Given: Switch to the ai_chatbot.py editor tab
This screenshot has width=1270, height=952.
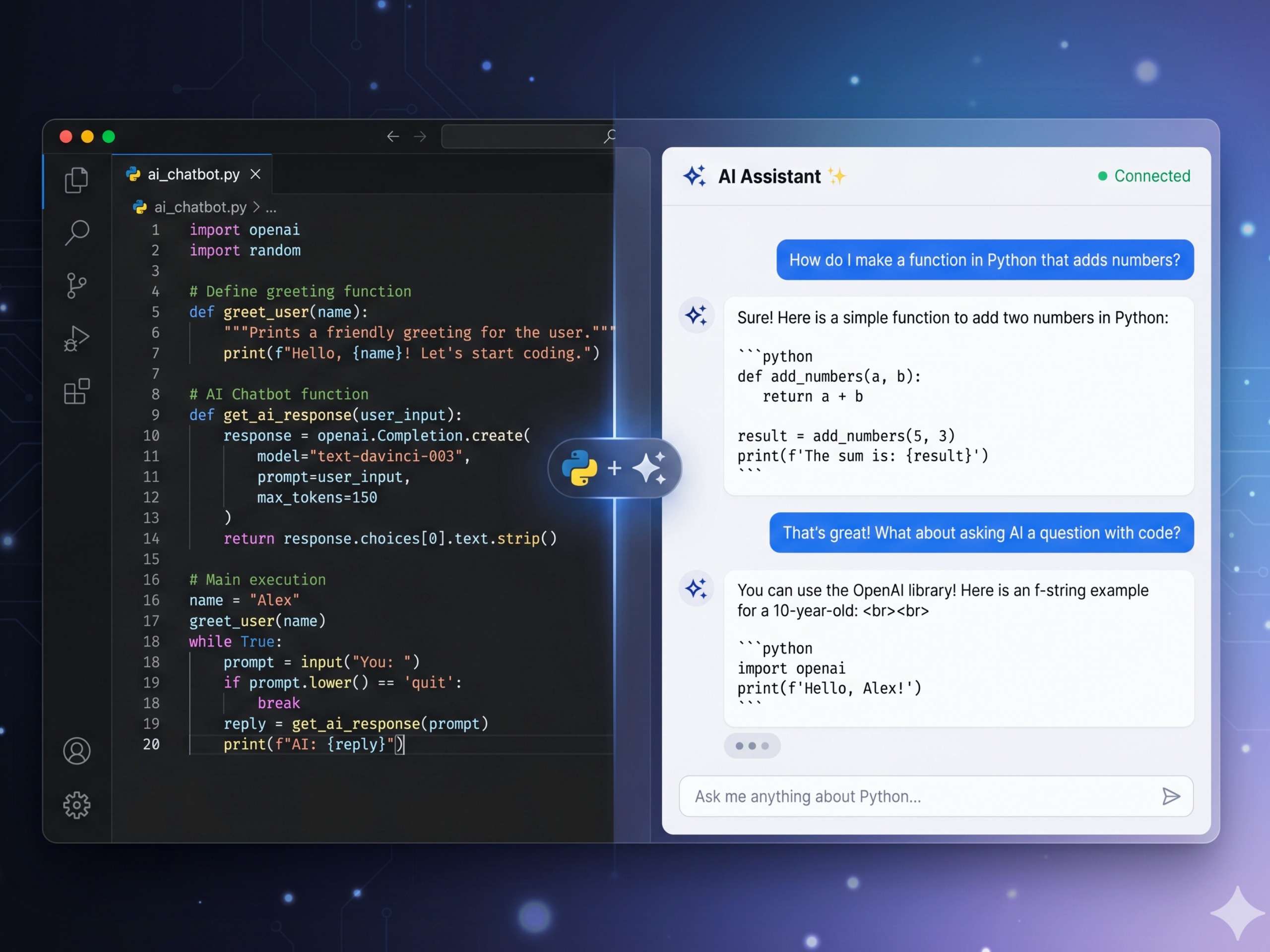Looking at the screenshot, I should pyautogui.click(x=192, y=174).
